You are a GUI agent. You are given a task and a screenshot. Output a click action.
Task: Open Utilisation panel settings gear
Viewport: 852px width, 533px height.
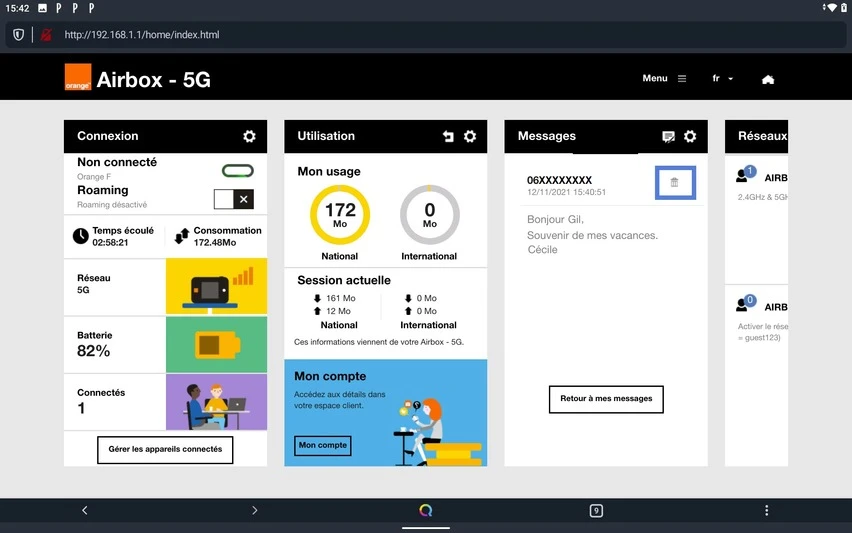click(x=469, y=136)
